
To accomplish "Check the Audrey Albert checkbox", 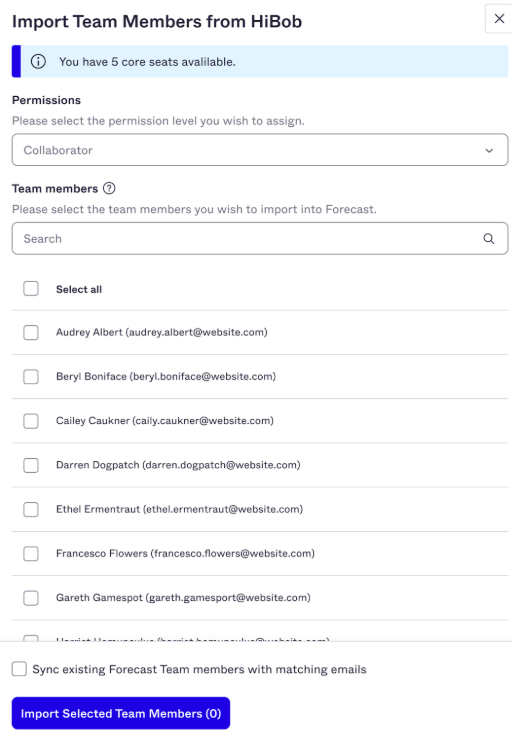I will tap(31, 332).
